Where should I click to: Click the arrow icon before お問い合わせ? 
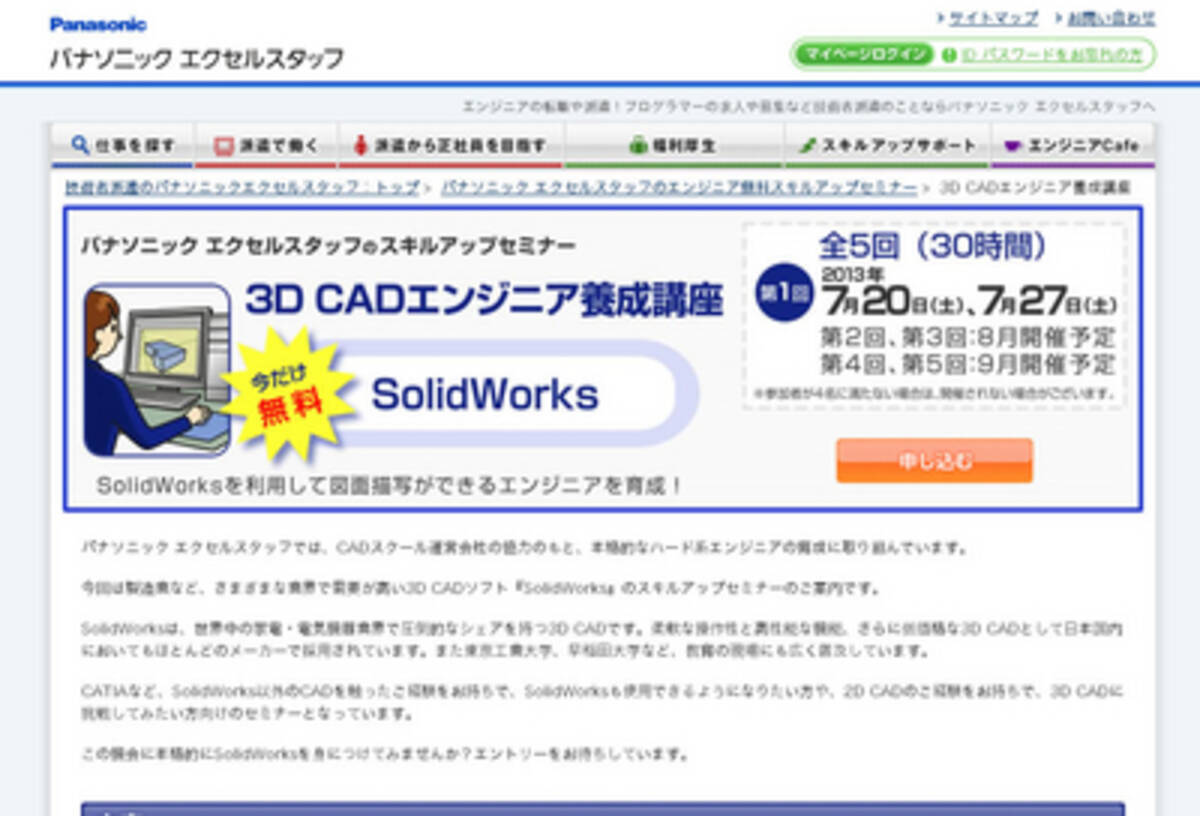(x=1058, y=18)
